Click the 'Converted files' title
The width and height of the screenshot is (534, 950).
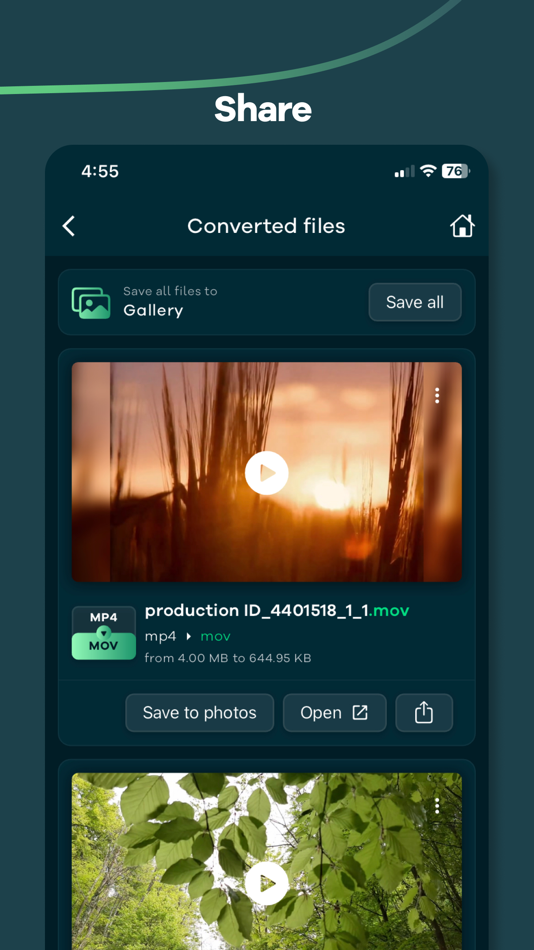click(266, 226)
